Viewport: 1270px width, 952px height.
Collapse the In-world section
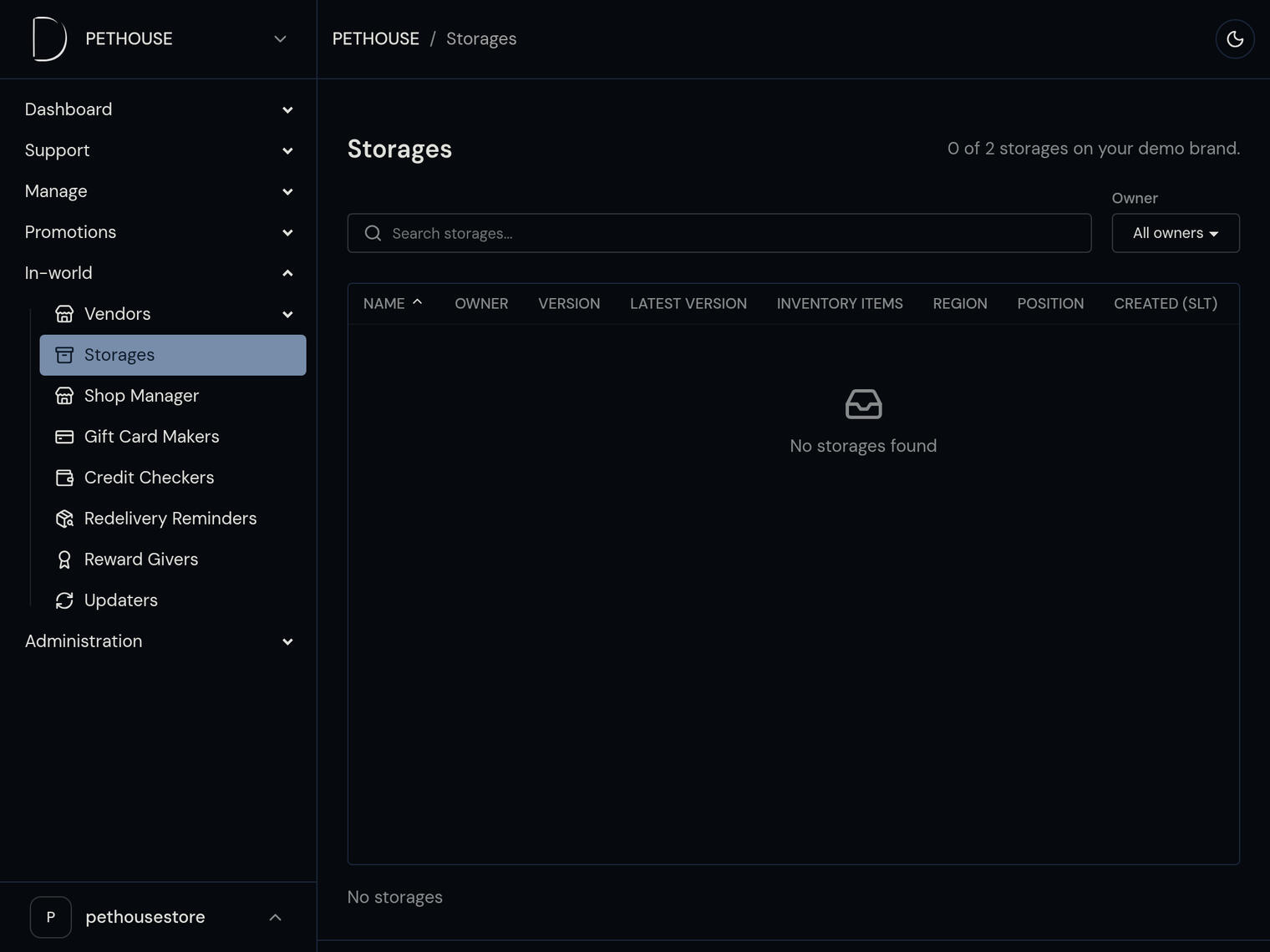tap(159, 273)
